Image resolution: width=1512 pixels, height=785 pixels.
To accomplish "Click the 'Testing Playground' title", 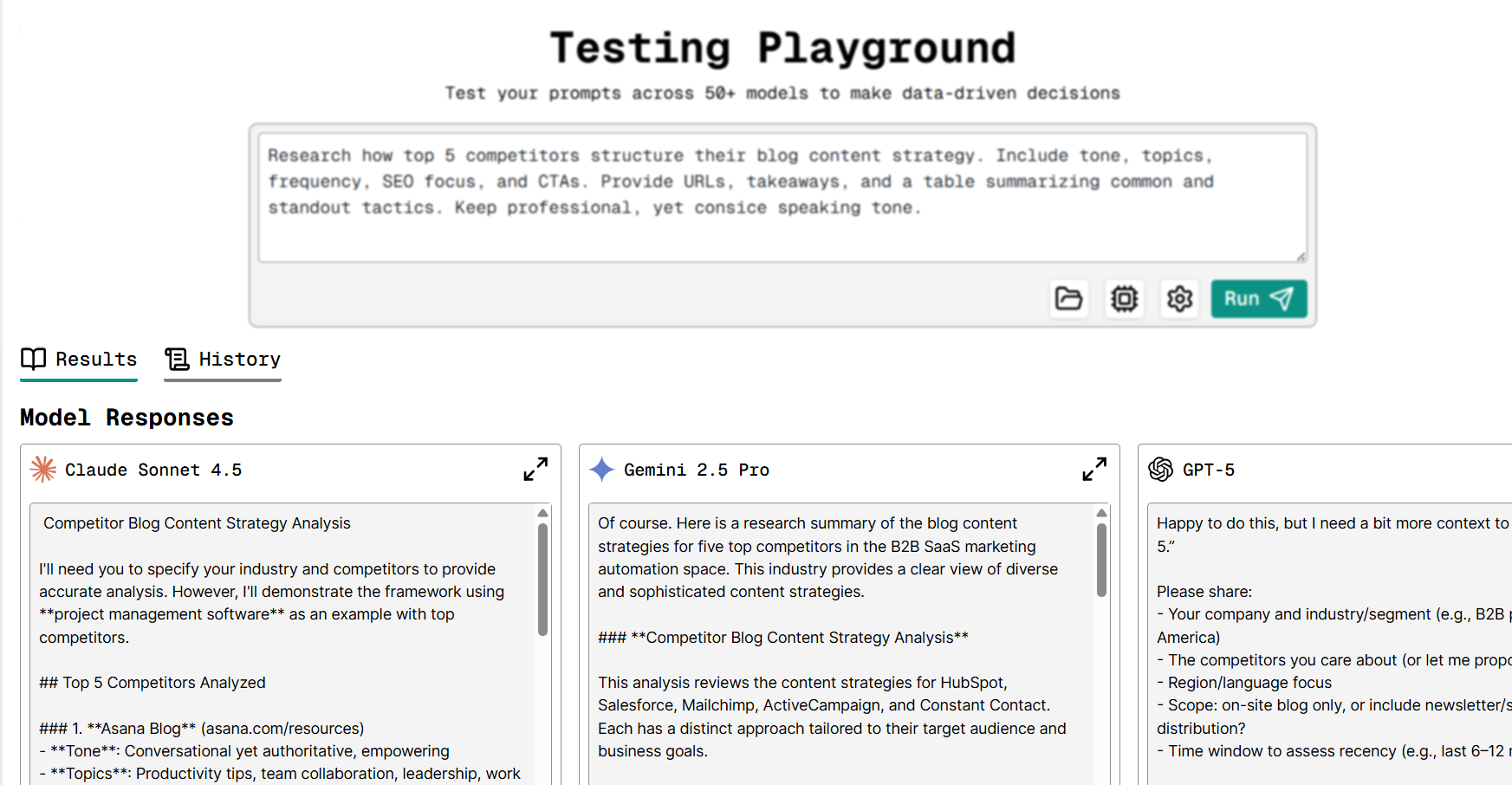I will pyautogui.click(x=782, y=49).
